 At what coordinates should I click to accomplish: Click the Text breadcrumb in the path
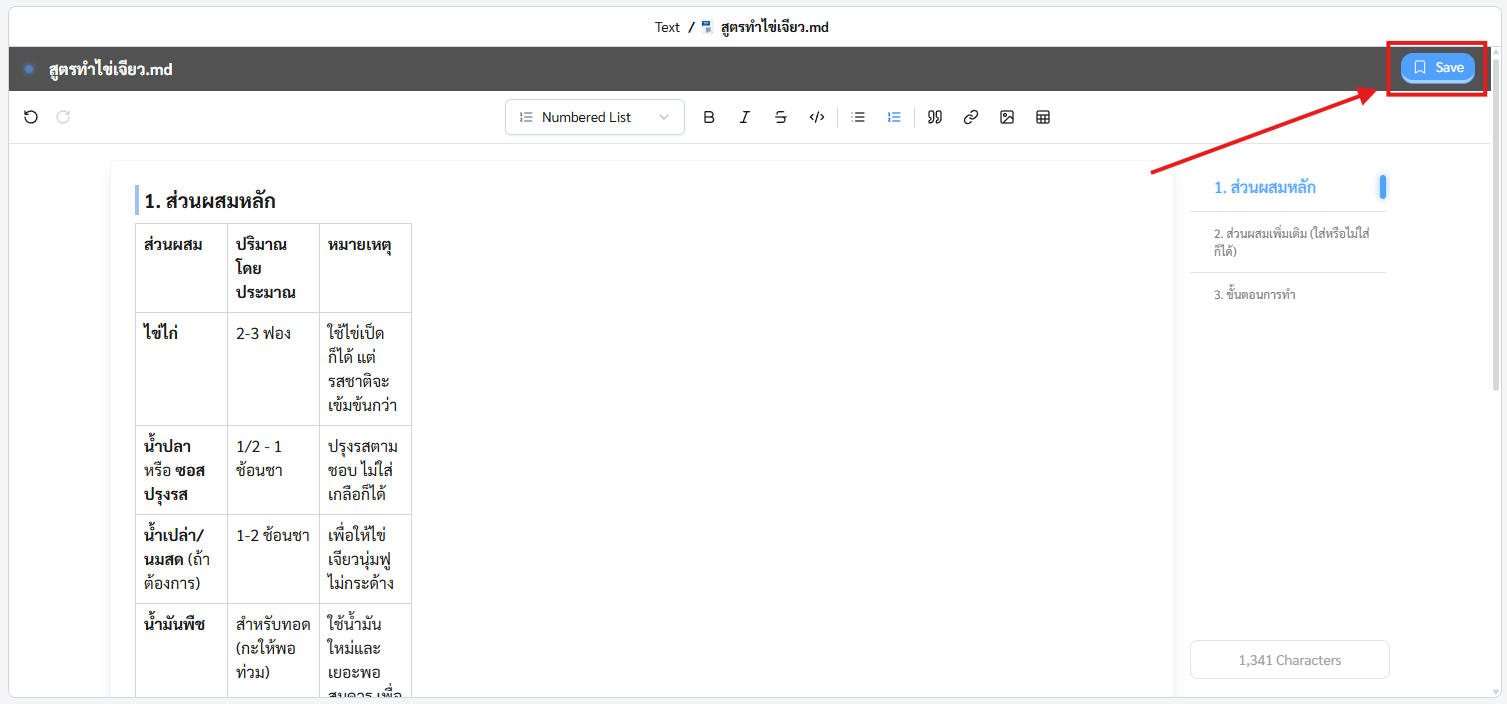pos(667,27)
